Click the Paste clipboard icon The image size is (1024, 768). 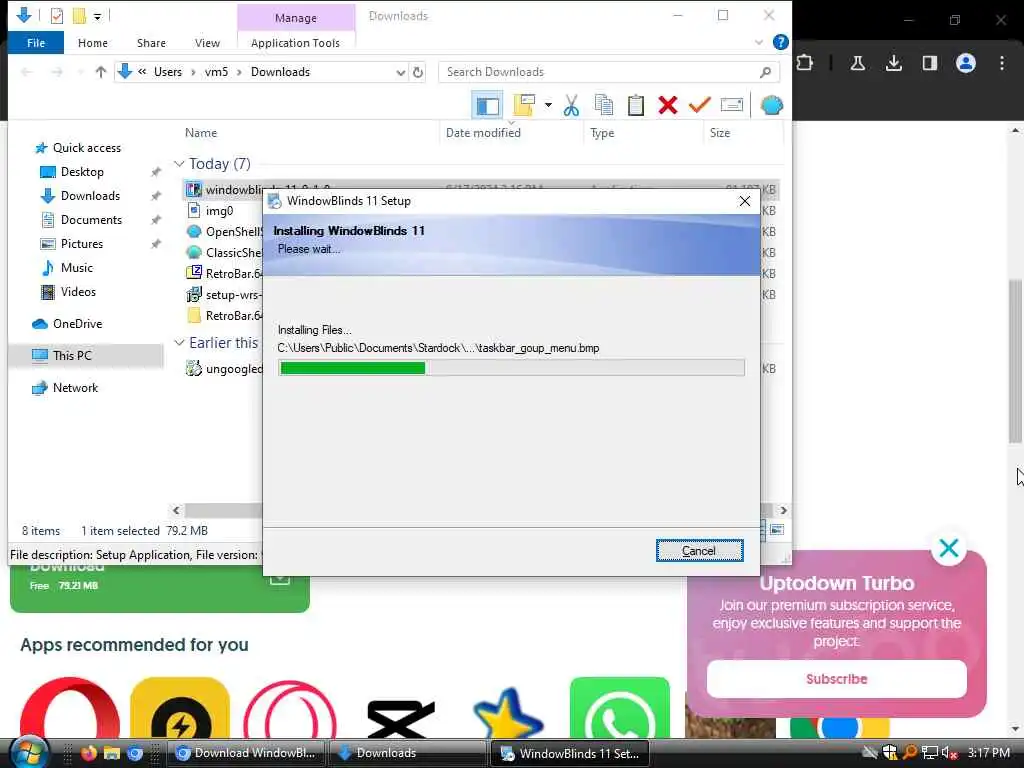(x=635, y=105)
